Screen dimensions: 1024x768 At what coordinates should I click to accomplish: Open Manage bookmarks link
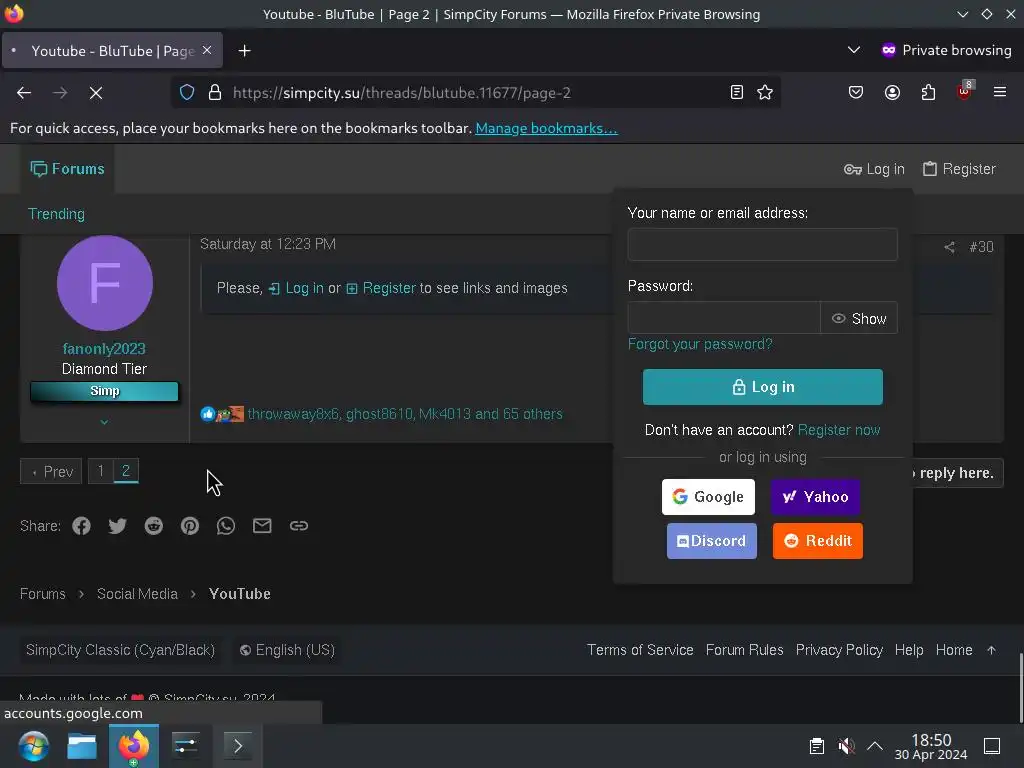(546, 128)
